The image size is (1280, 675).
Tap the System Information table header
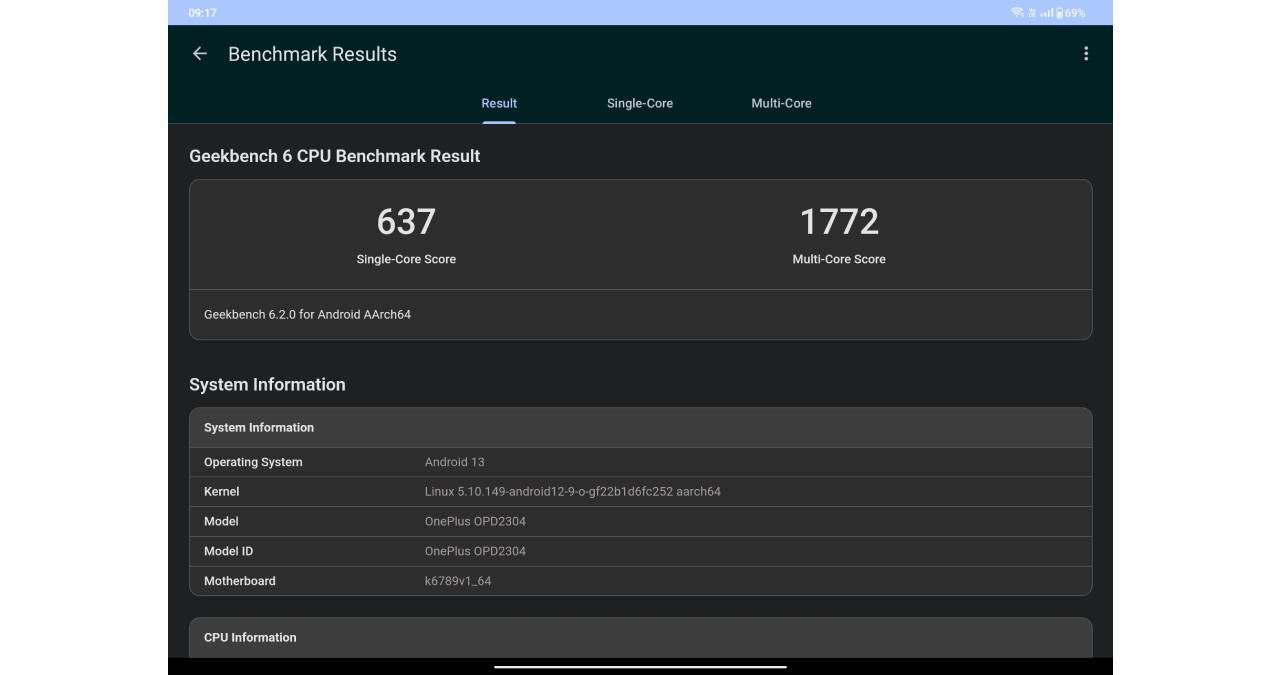[x=259, y=427]
